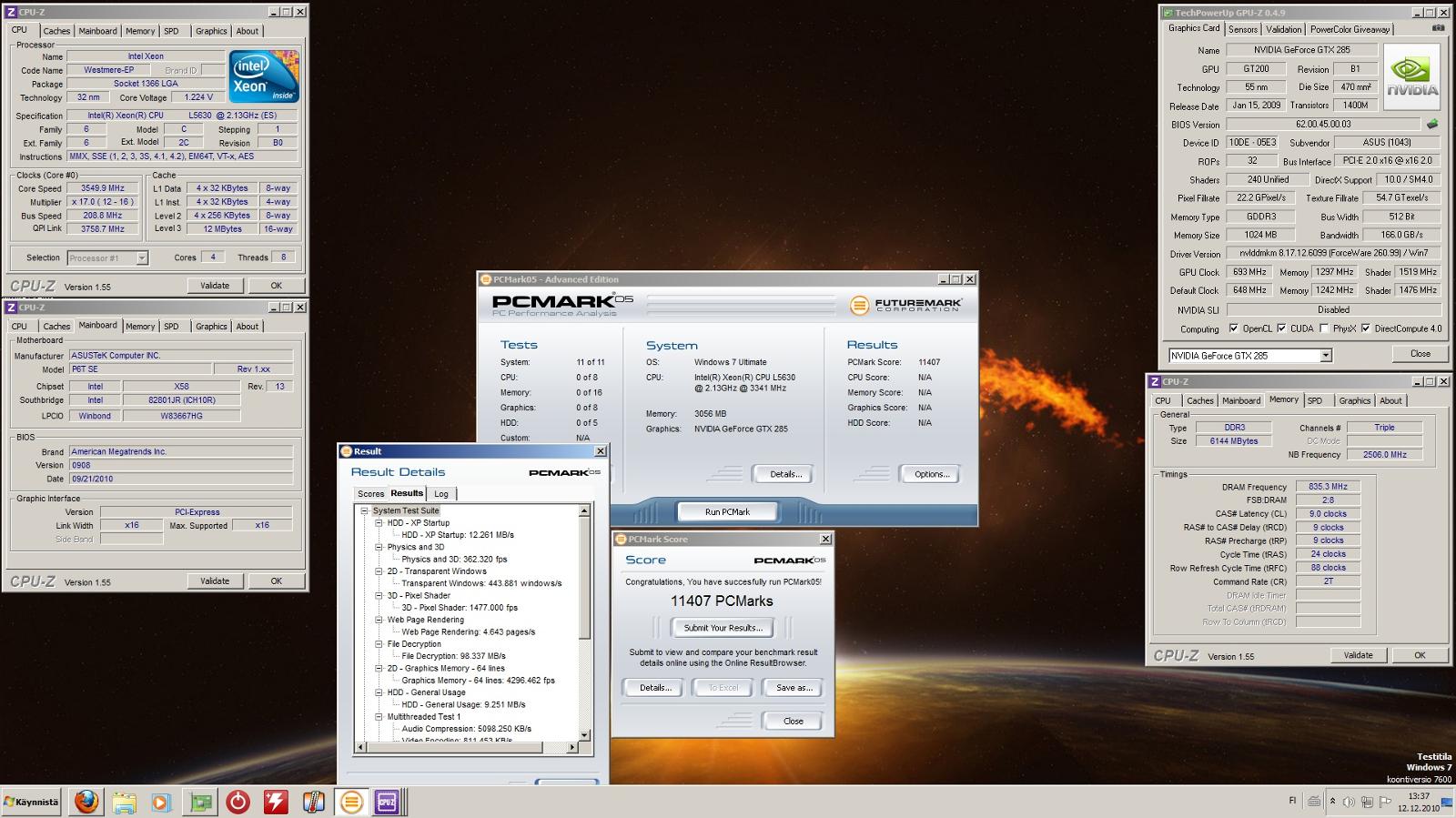The height and width of the screenshot is (818, 1456).
Task: Click the BIOS save icon next to BIOS Version
Action: [1432, 124]
